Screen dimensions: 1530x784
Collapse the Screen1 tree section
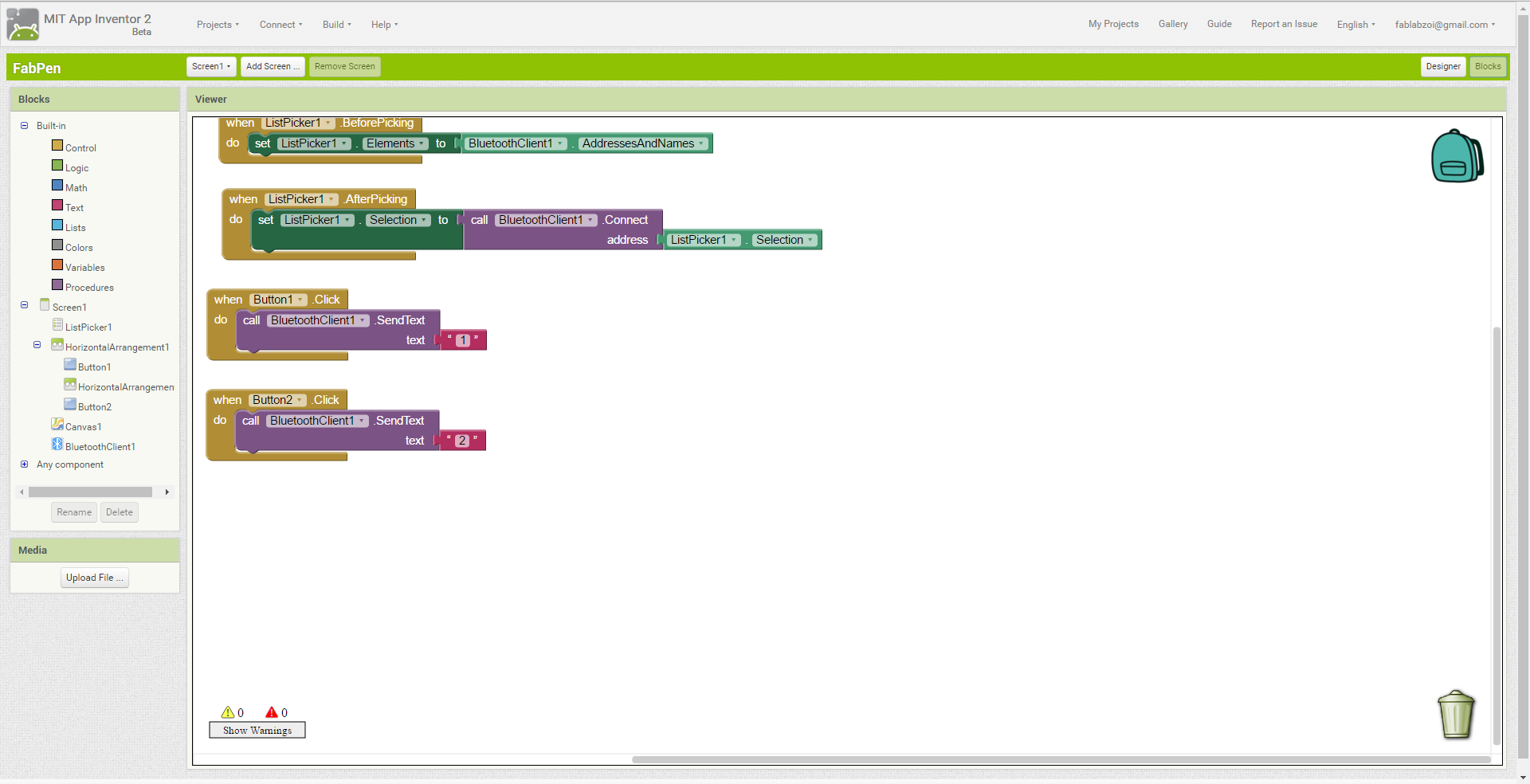coord(24,305)
